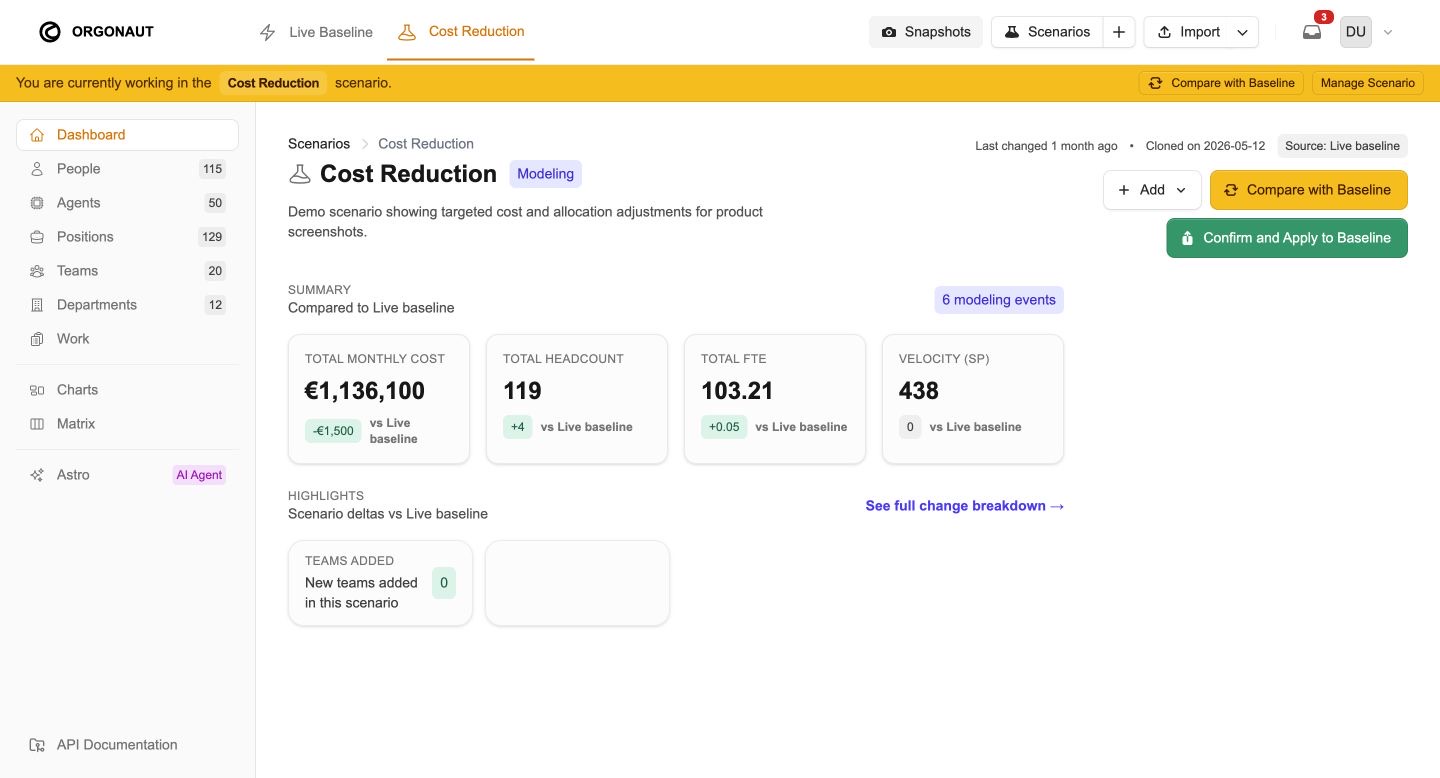The height and width of the screenshot is (778, 1440).
Task: Open Matrix in the sidebar
Action: pyautogui.click(x=128, y=424)
